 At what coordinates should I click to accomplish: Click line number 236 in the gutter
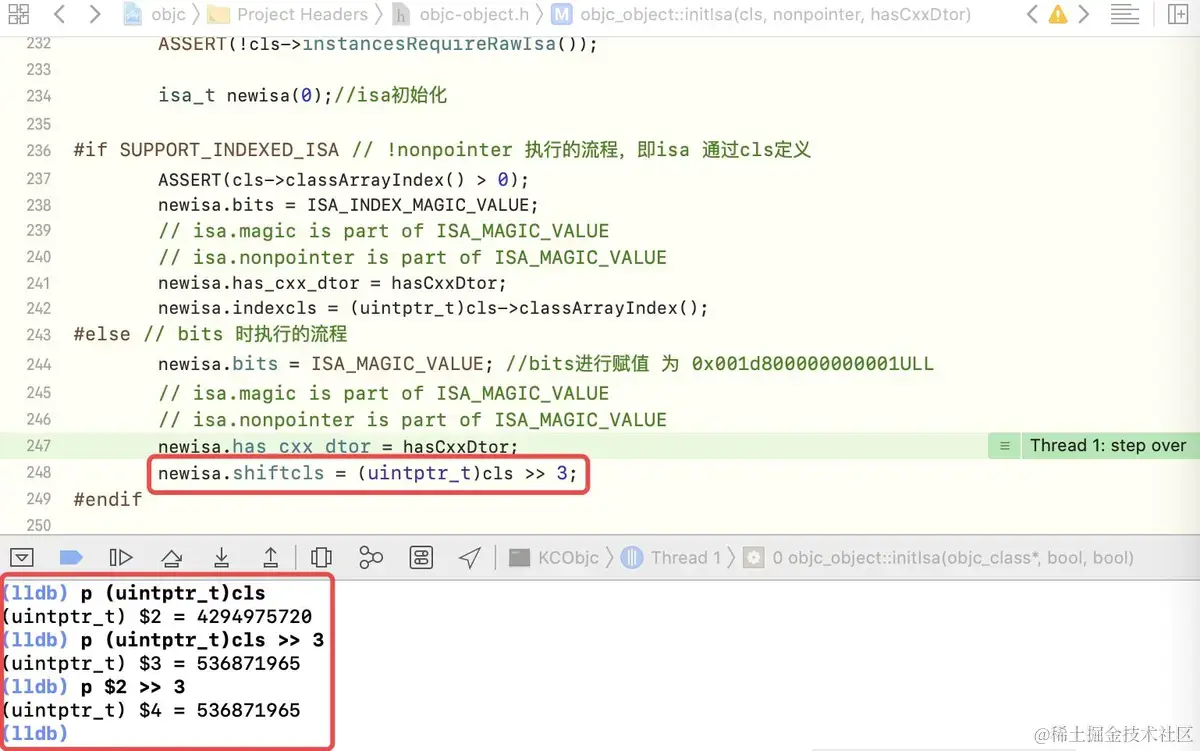(x=38, y=150)
